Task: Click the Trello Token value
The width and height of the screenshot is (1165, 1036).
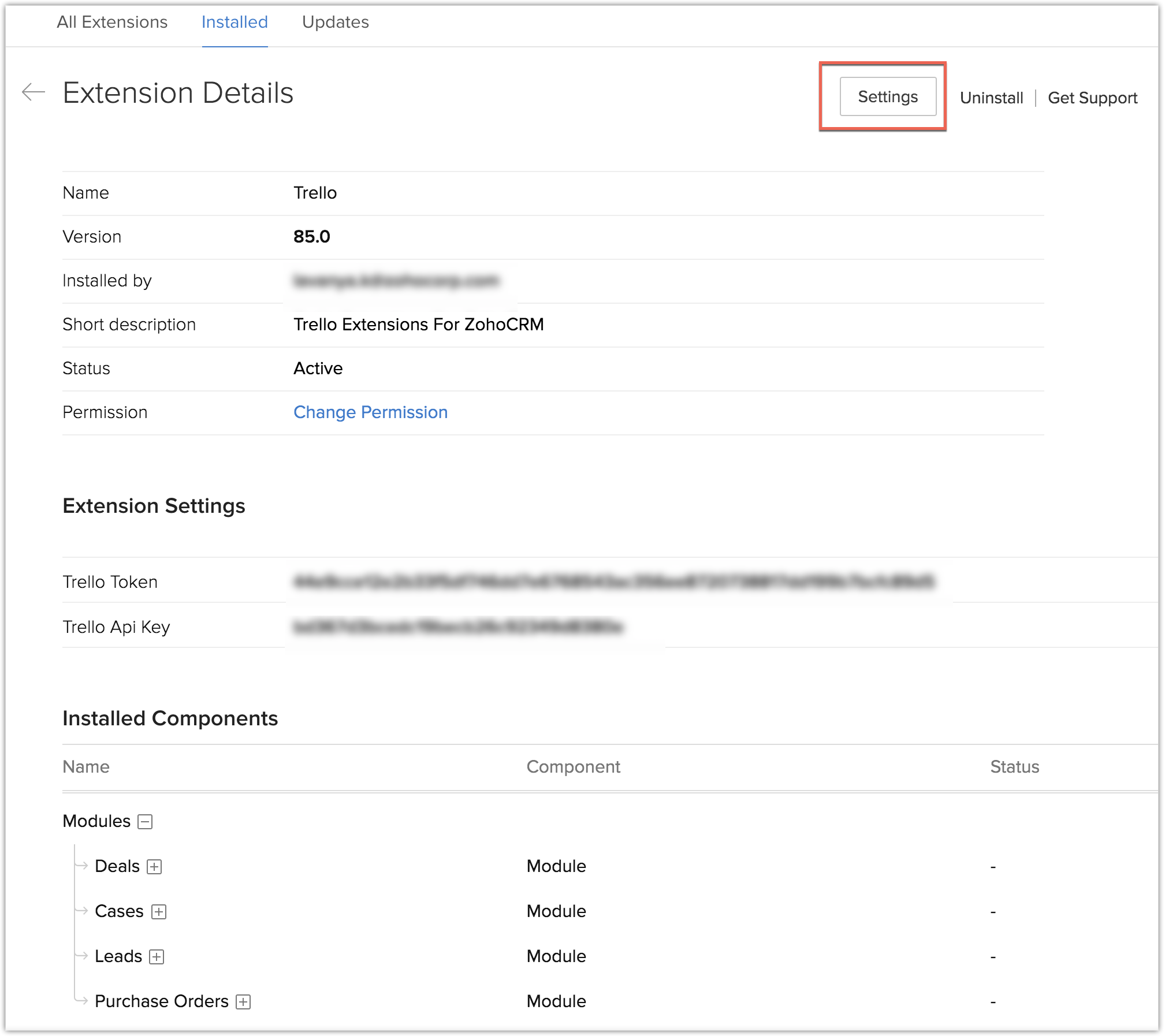Action: (613, 581)
